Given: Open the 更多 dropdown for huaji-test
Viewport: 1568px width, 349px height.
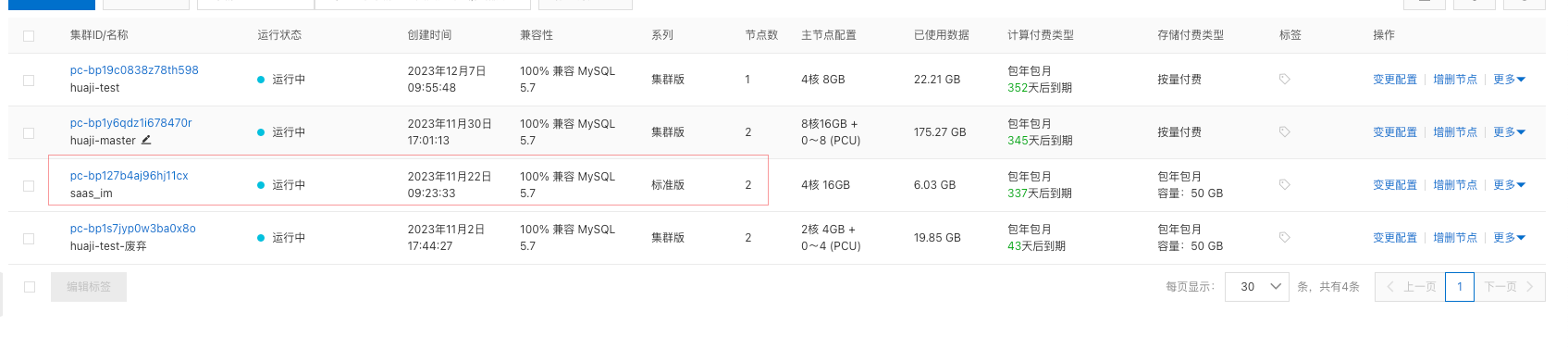Looking at the screenshot, I should point(1509,80).
